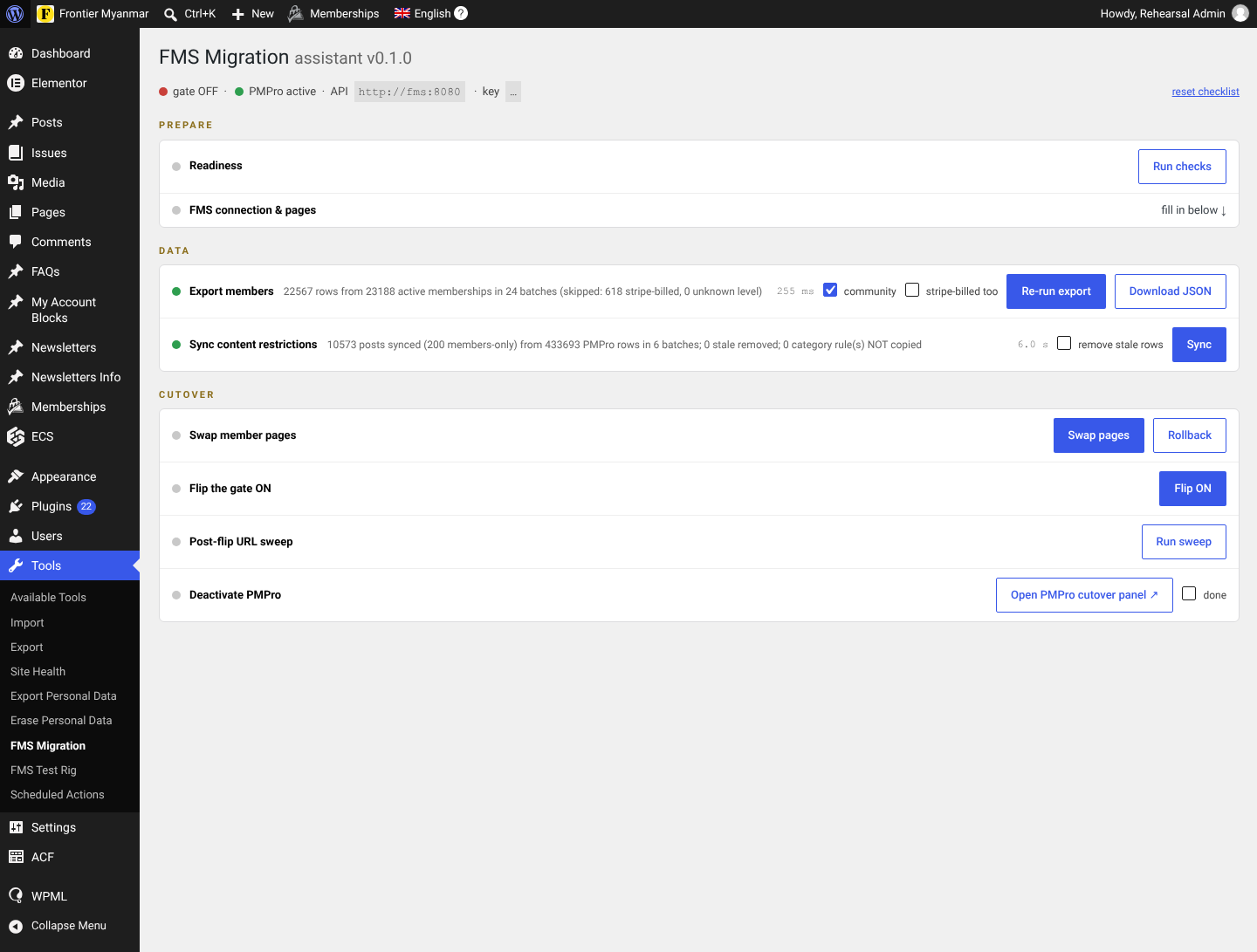1257x952 pixels.
Task: Open the Newsletters sidebar menu
Action: [x=70, y=347]
